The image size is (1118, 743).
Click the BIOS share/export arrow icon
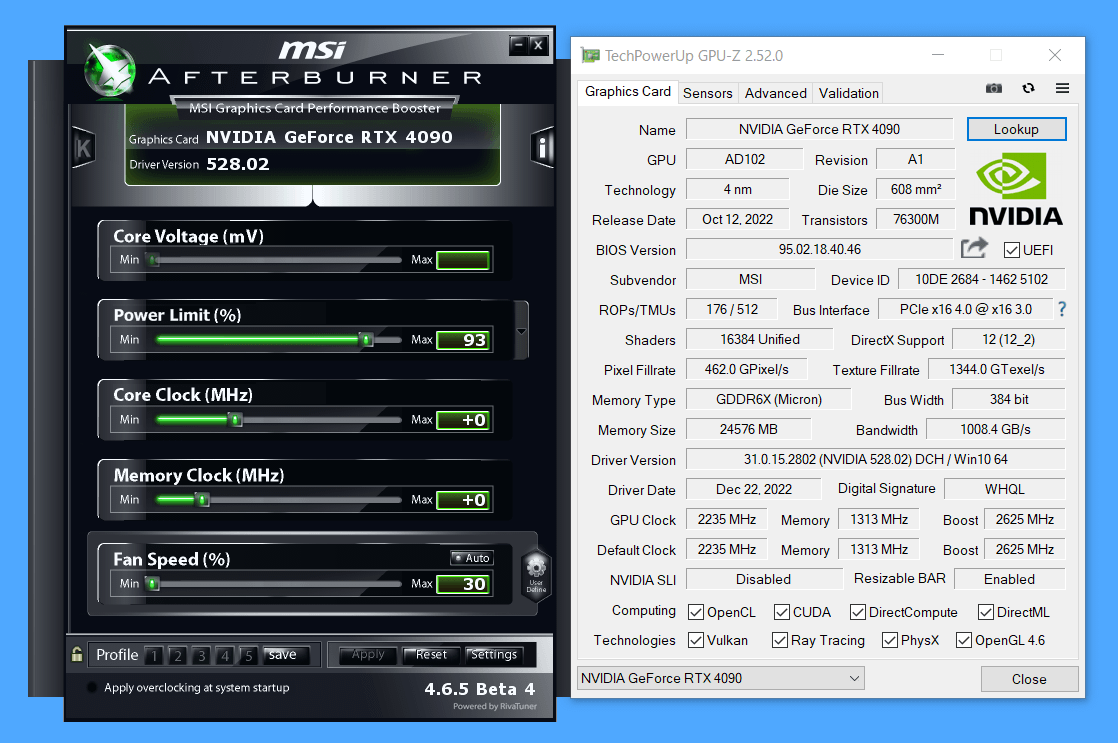coord(974,248)
